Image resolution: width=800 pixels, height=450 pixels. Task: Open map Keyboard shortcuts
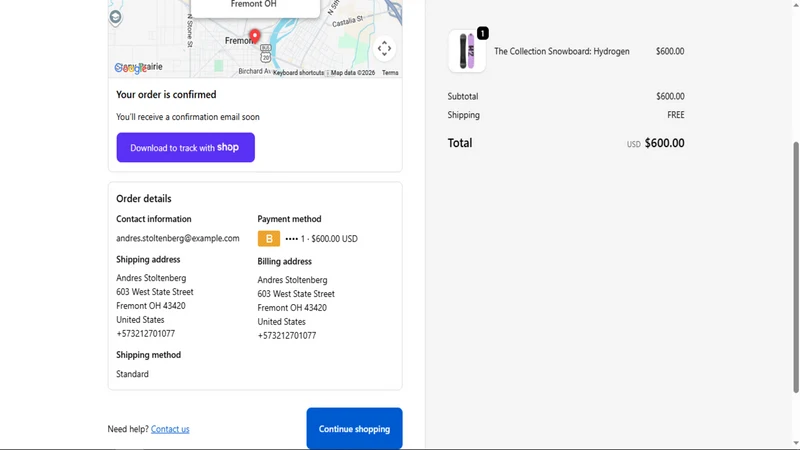tap(298, 73)
